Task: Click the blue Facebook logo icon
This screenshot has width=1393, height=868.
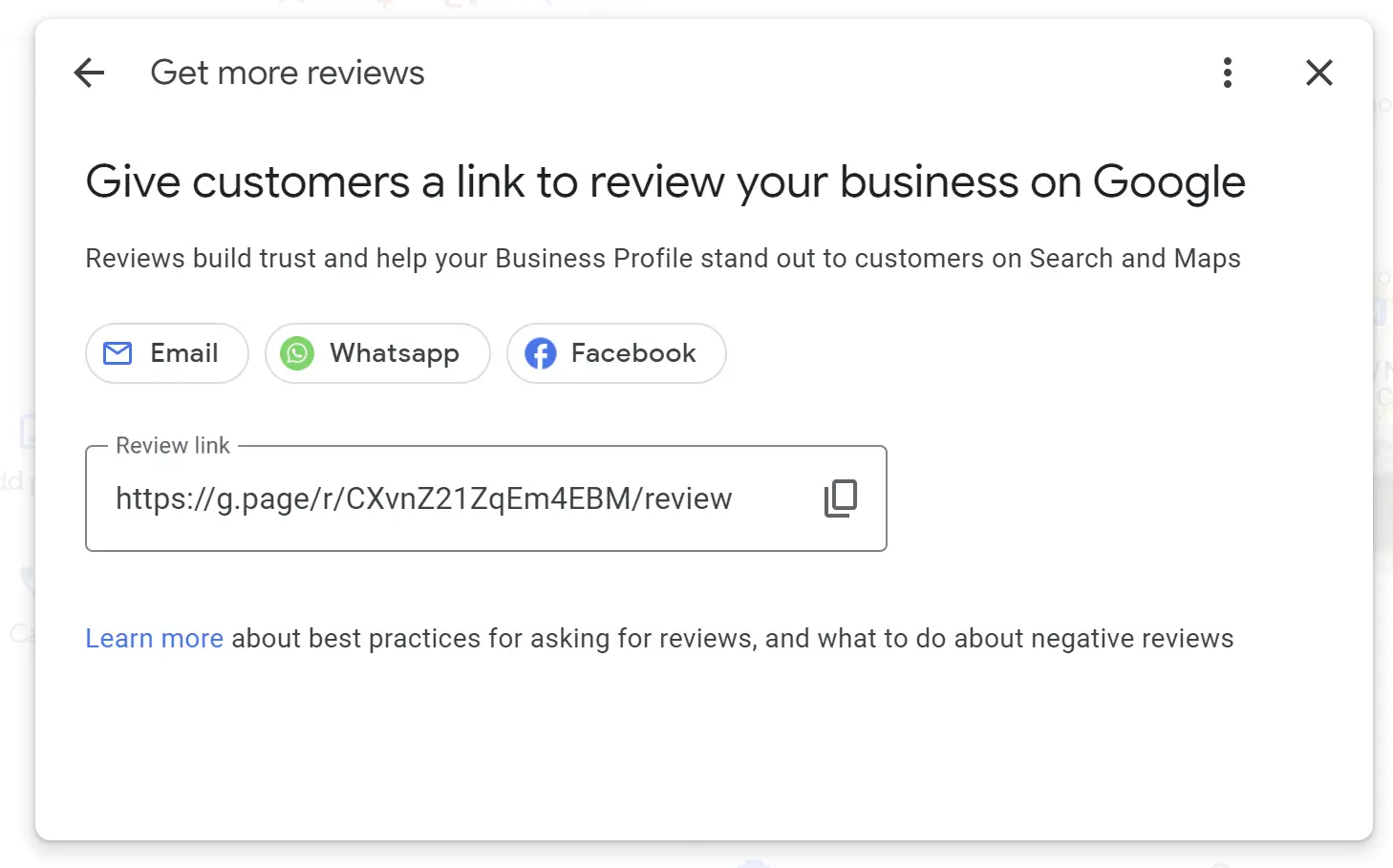Action: (x=540, y=353)
